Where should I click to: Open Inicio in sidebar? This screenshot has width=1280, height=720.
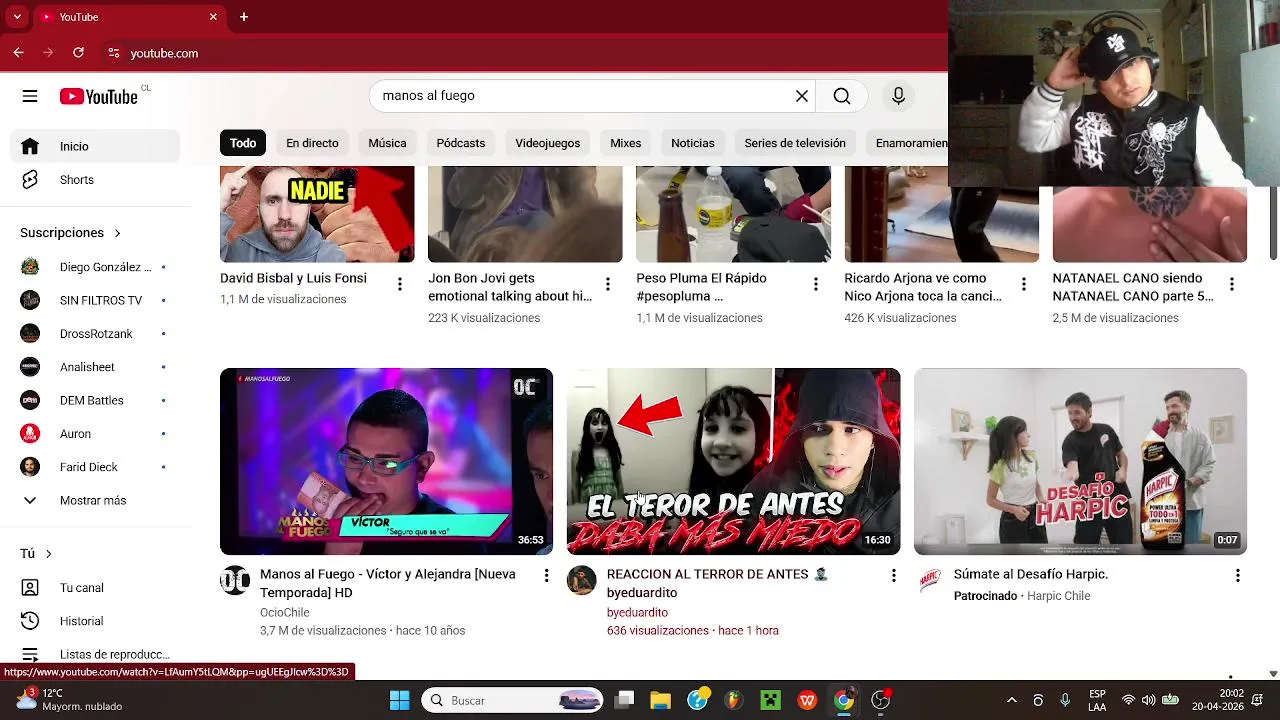tap(95, 146)
